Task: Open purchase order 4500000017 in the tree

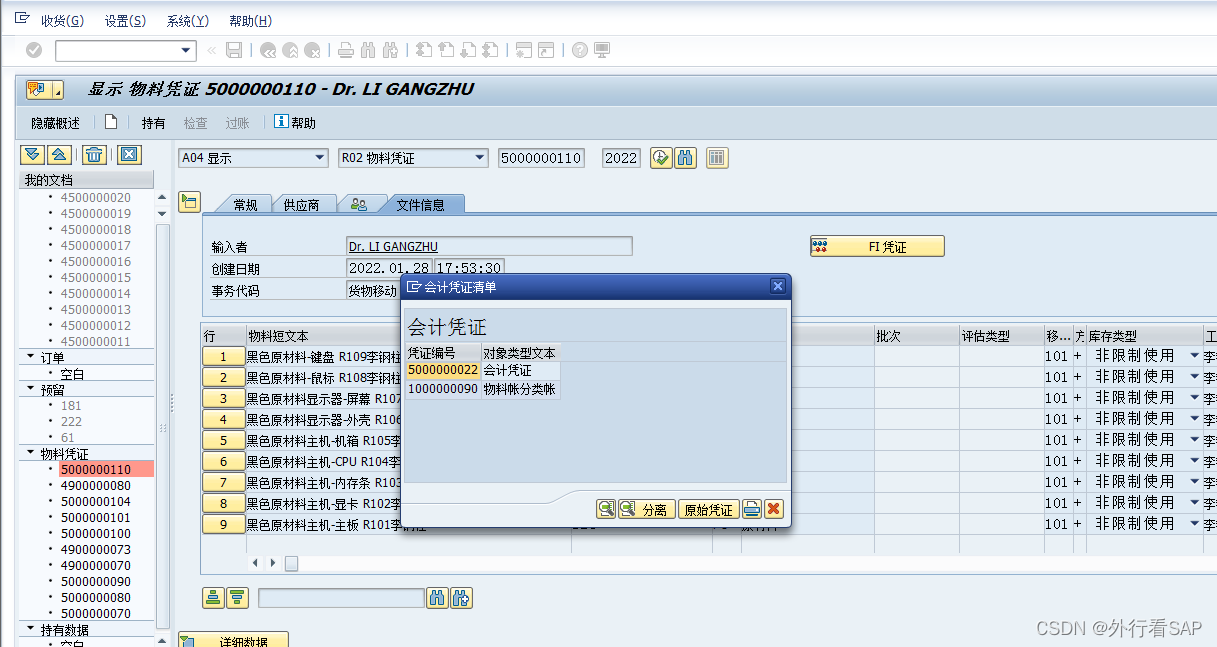Action: [95, 245]
